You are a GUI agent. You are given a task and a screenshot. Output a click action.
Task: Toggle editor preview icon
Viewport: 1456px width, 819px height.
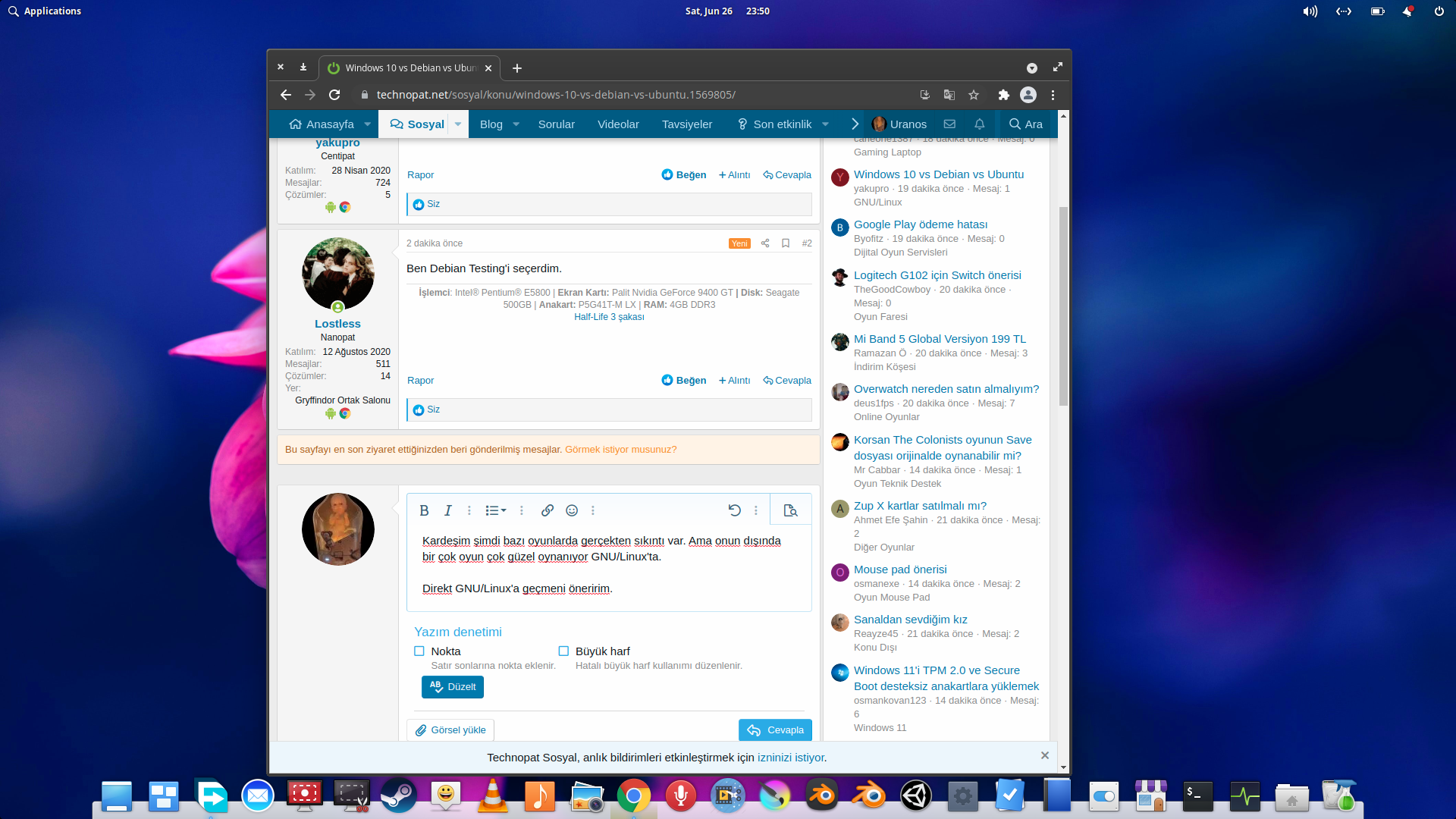(790, 510)
